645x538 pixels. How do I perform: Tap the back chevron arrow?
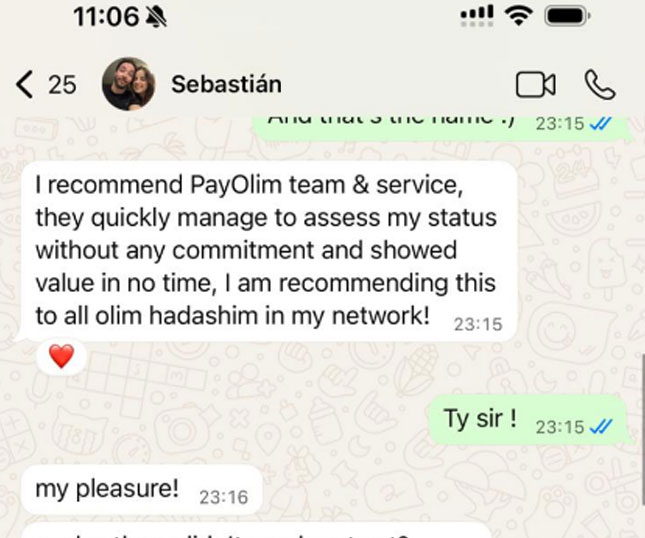click(x=24, y=84)
